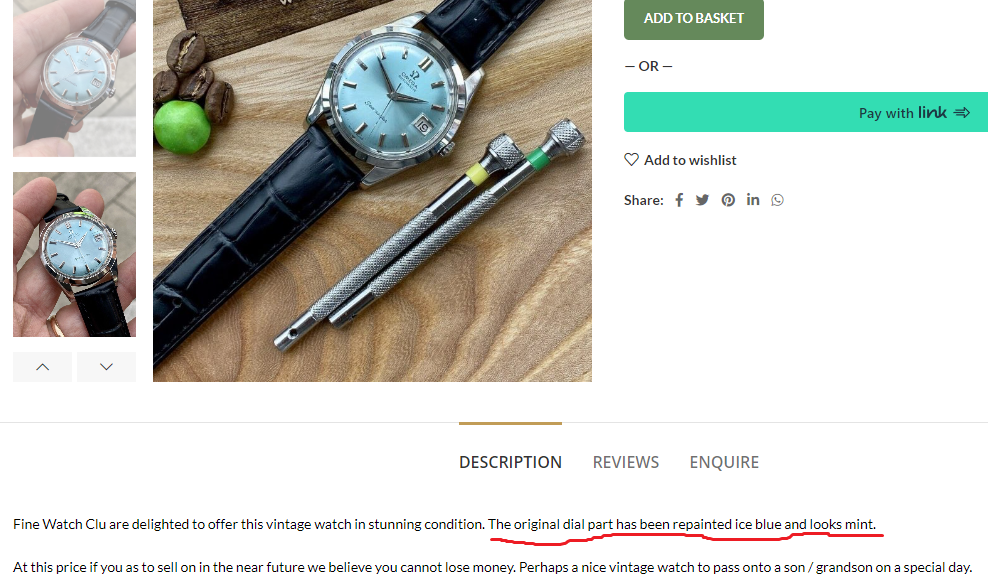The image size is (988, 586).
Task: Show next thumbnails with down chevron
Action: 106,367
